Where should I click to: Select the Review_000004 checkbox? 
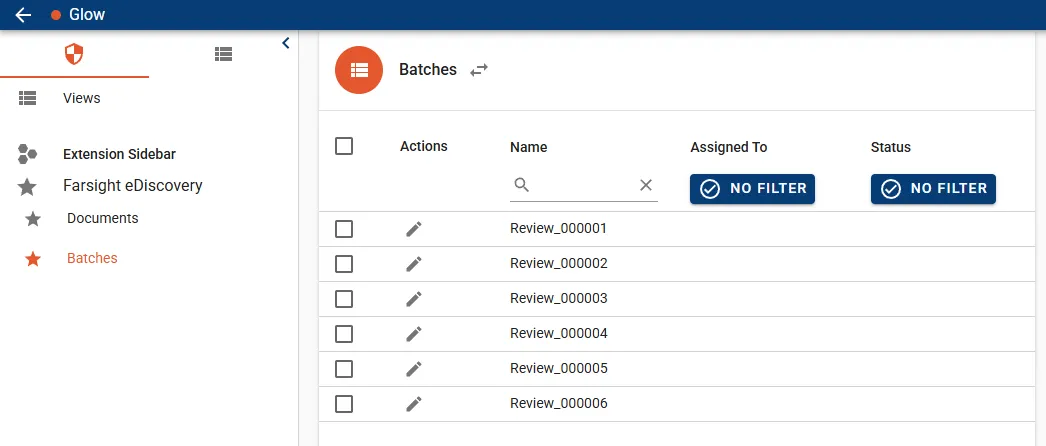coord(344,334)
